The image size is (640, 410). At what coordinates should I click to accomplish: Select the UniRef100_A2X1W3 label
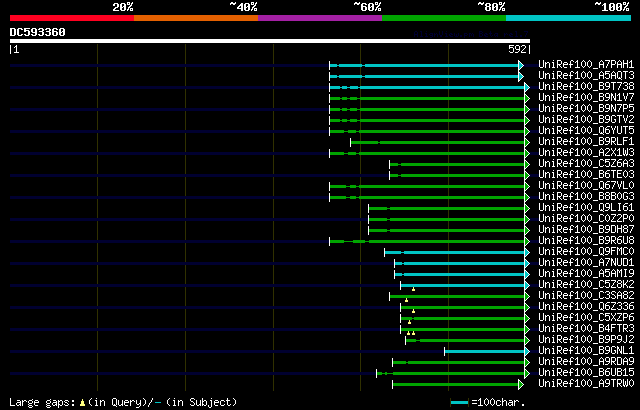coord(586,153)
